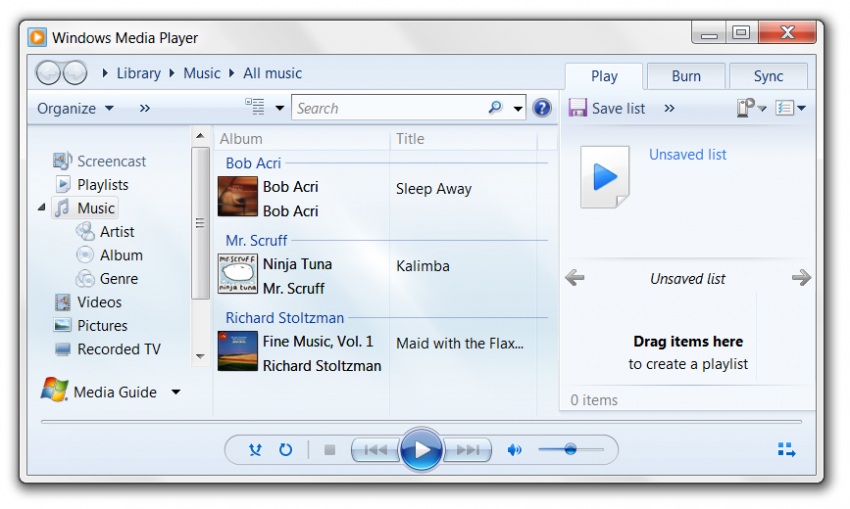Open the search options dropdown arrow
The width and height of the screenshot is (850, 509).
pos(518,108)
